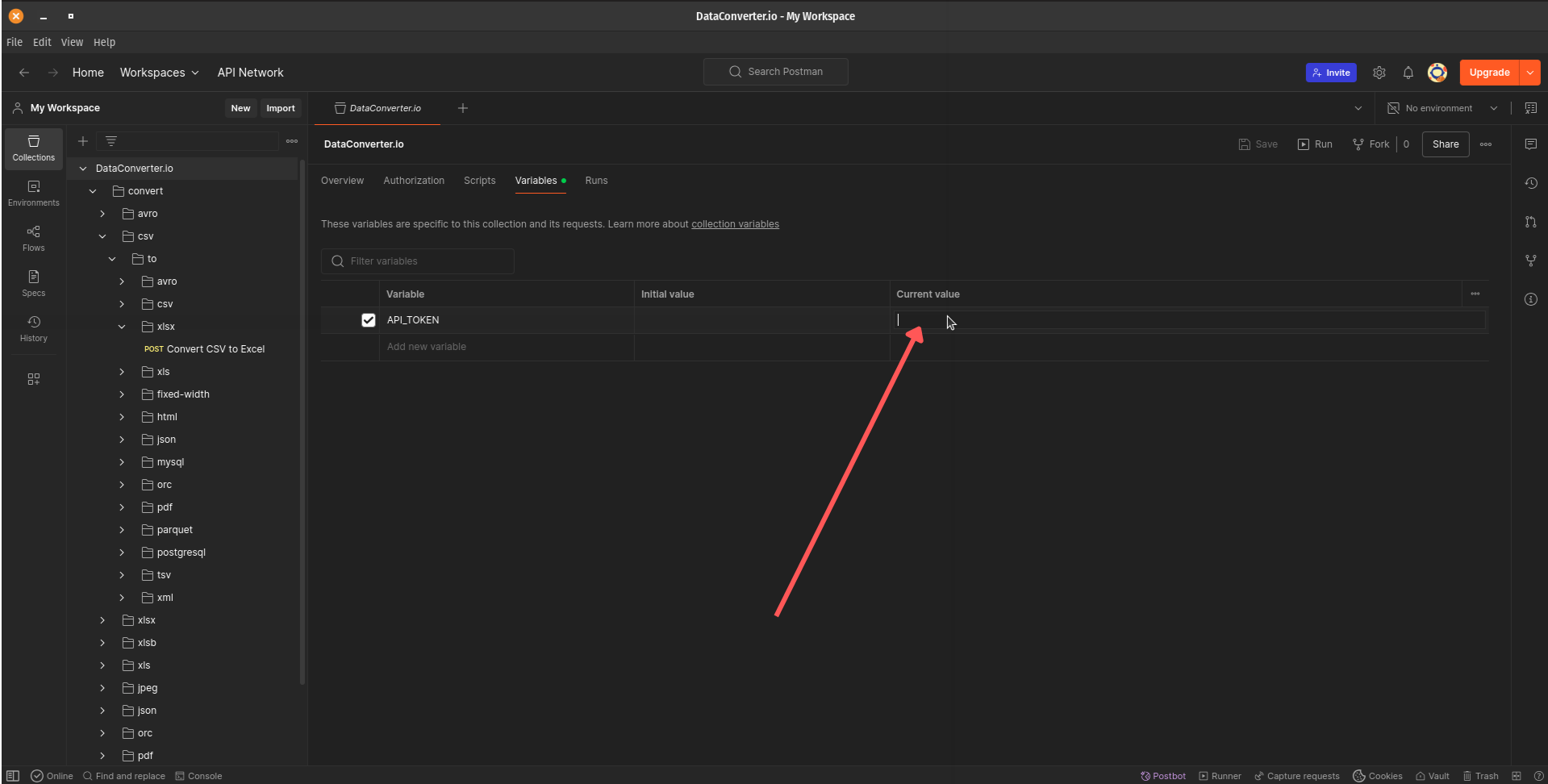Open the Workspaces dropdown
Screen dimensions: 1548x784
[159, 73]
